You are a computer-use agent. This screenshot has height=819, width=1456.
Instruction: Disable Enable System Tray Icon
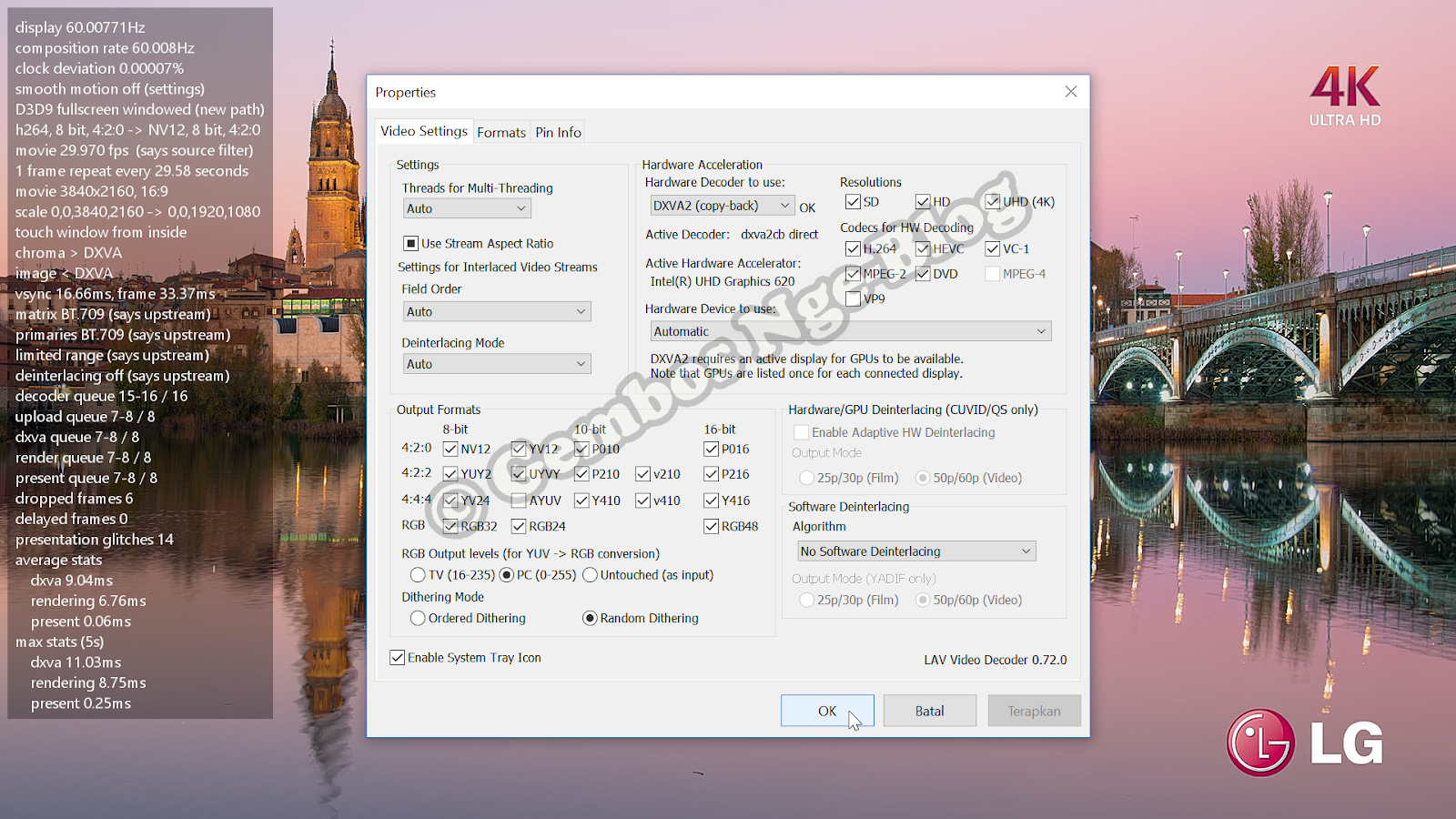[x=397, y=657]
